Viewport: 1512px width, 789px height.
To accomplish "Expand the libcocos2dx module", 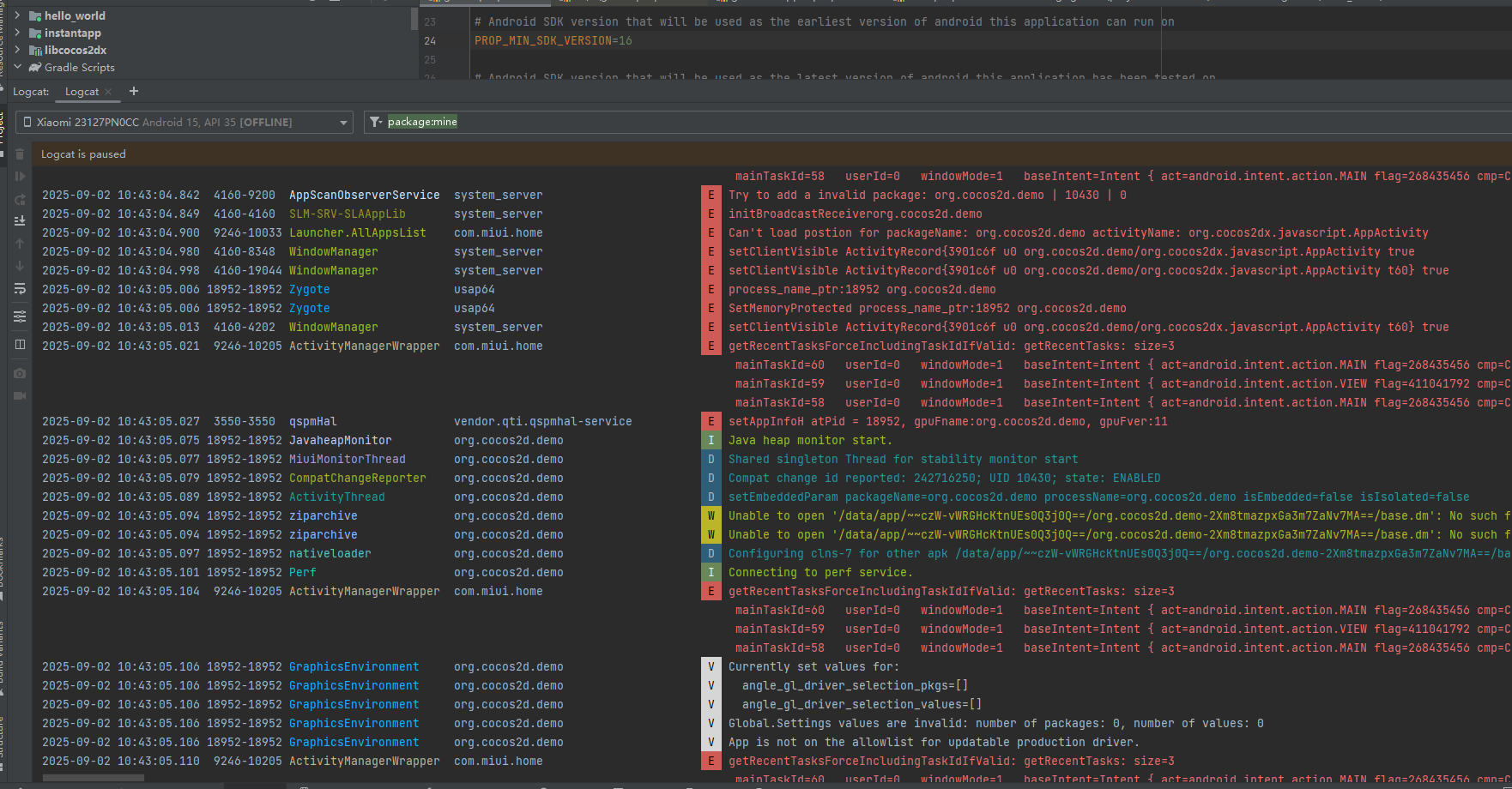I will coord(17,50).
